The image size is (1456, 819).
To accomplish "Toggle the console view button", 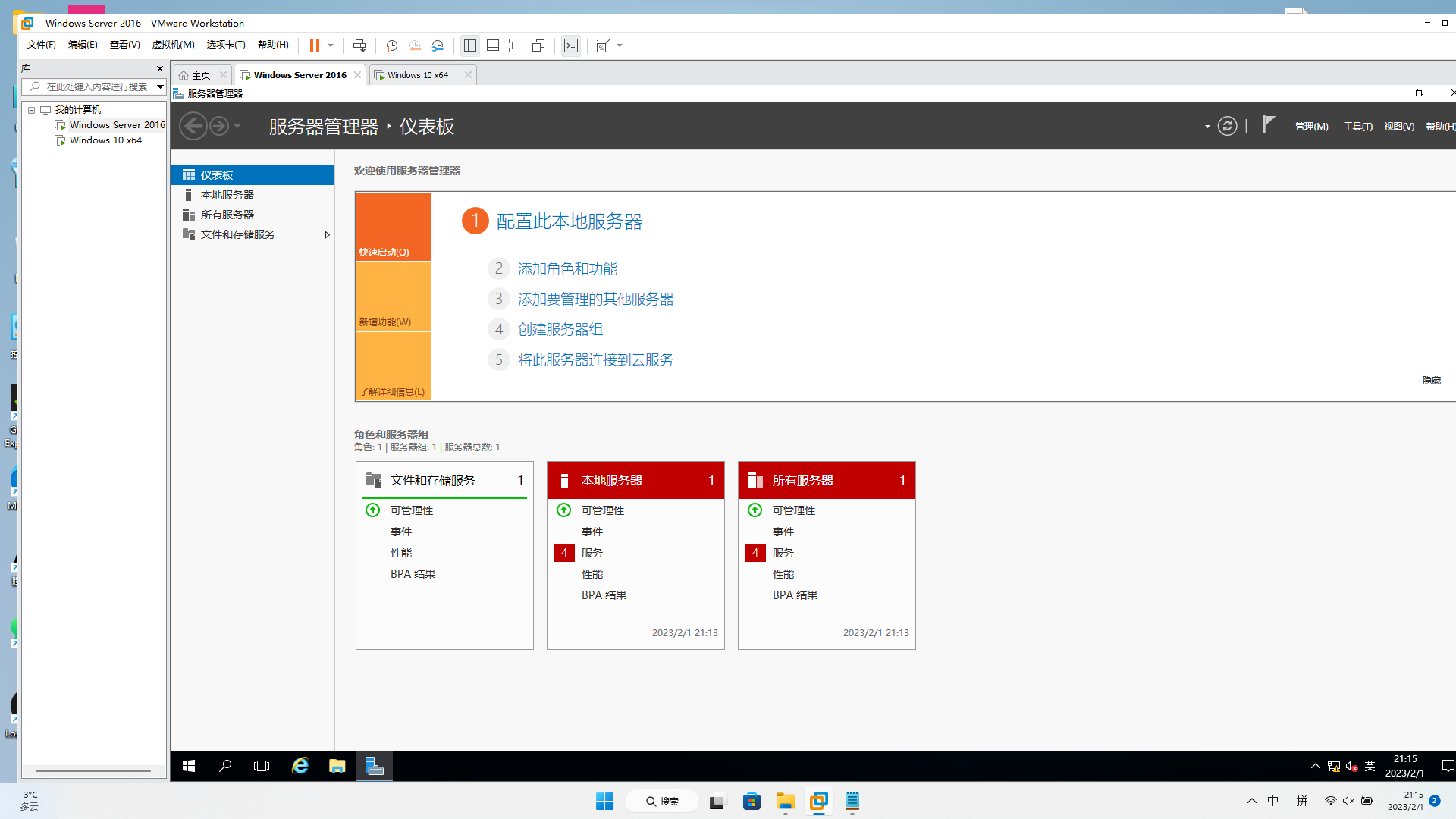I will 571,45.
